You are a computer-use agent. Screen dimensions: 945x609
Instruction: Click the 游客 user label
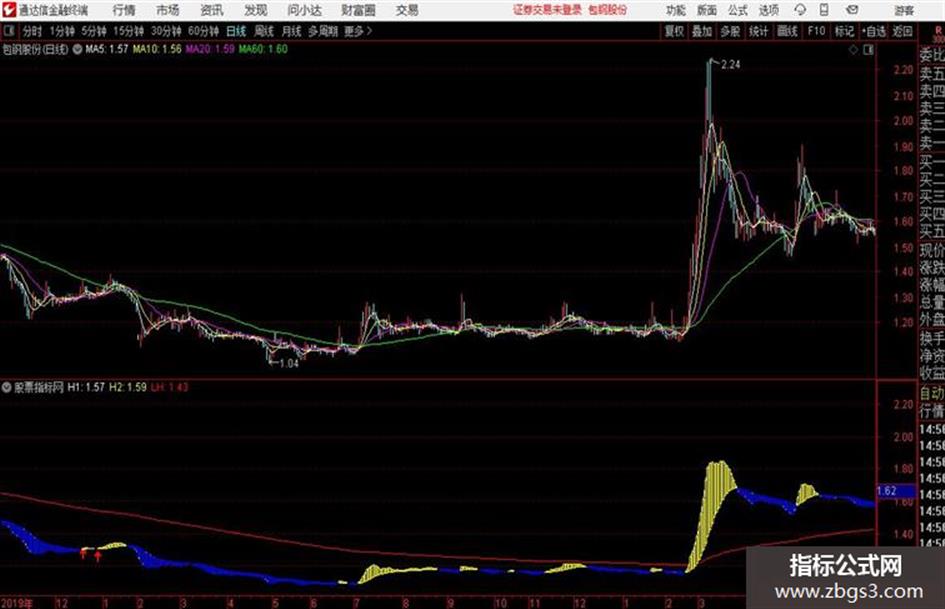(904, 10)
